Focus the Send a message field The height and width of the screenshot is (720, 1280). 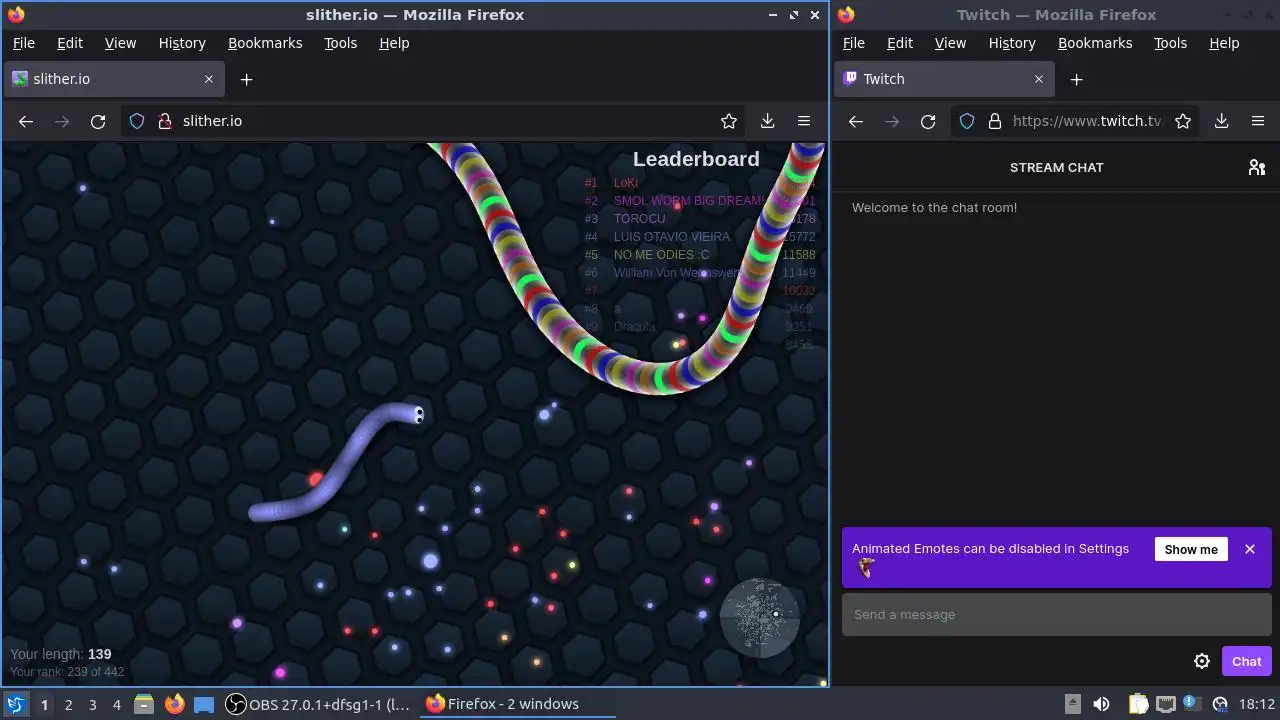pyautogui.click(x=1056, y=615)
